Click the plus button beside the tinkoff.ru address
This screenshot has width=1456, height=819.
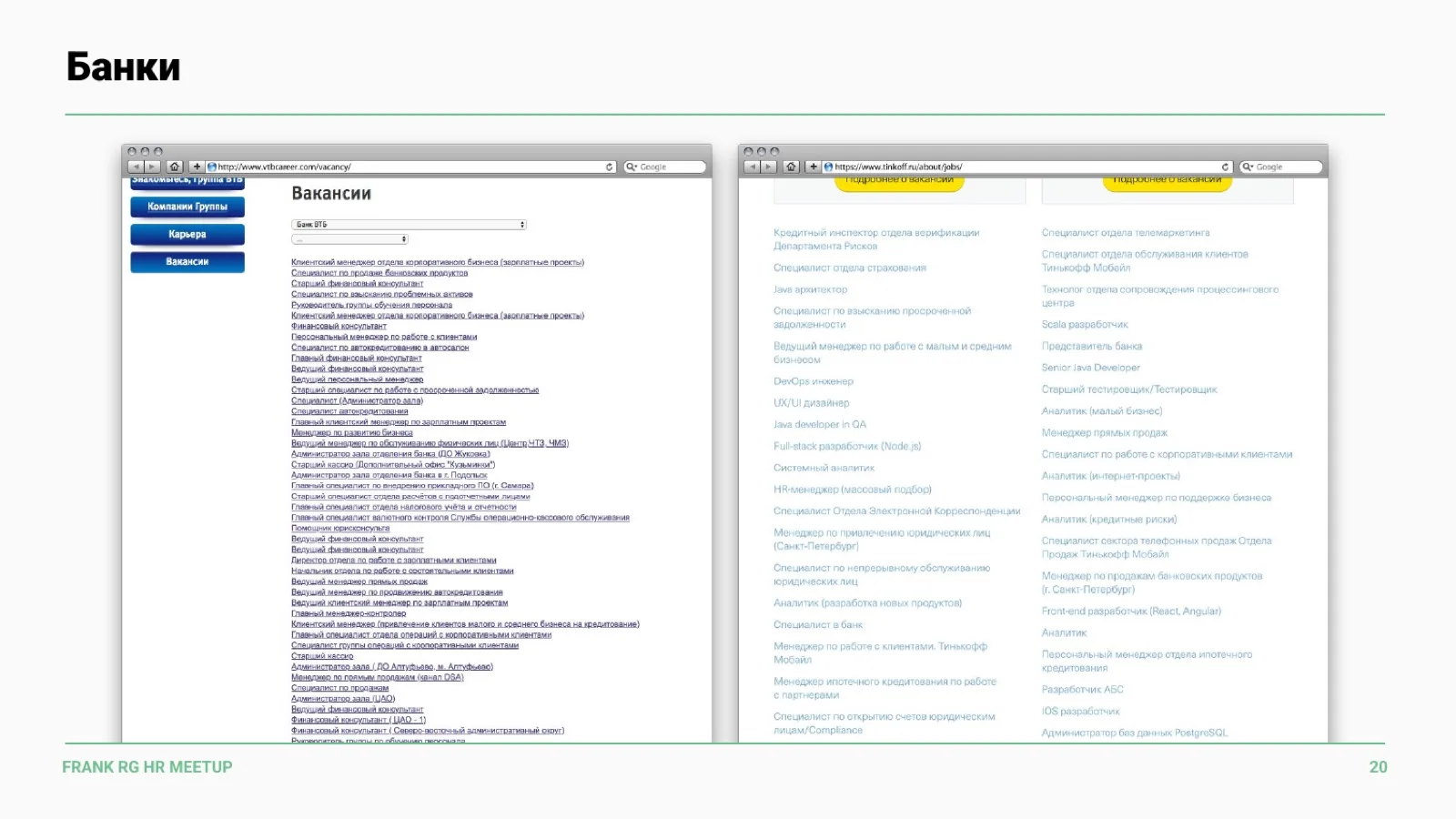[x=814, y=167]
